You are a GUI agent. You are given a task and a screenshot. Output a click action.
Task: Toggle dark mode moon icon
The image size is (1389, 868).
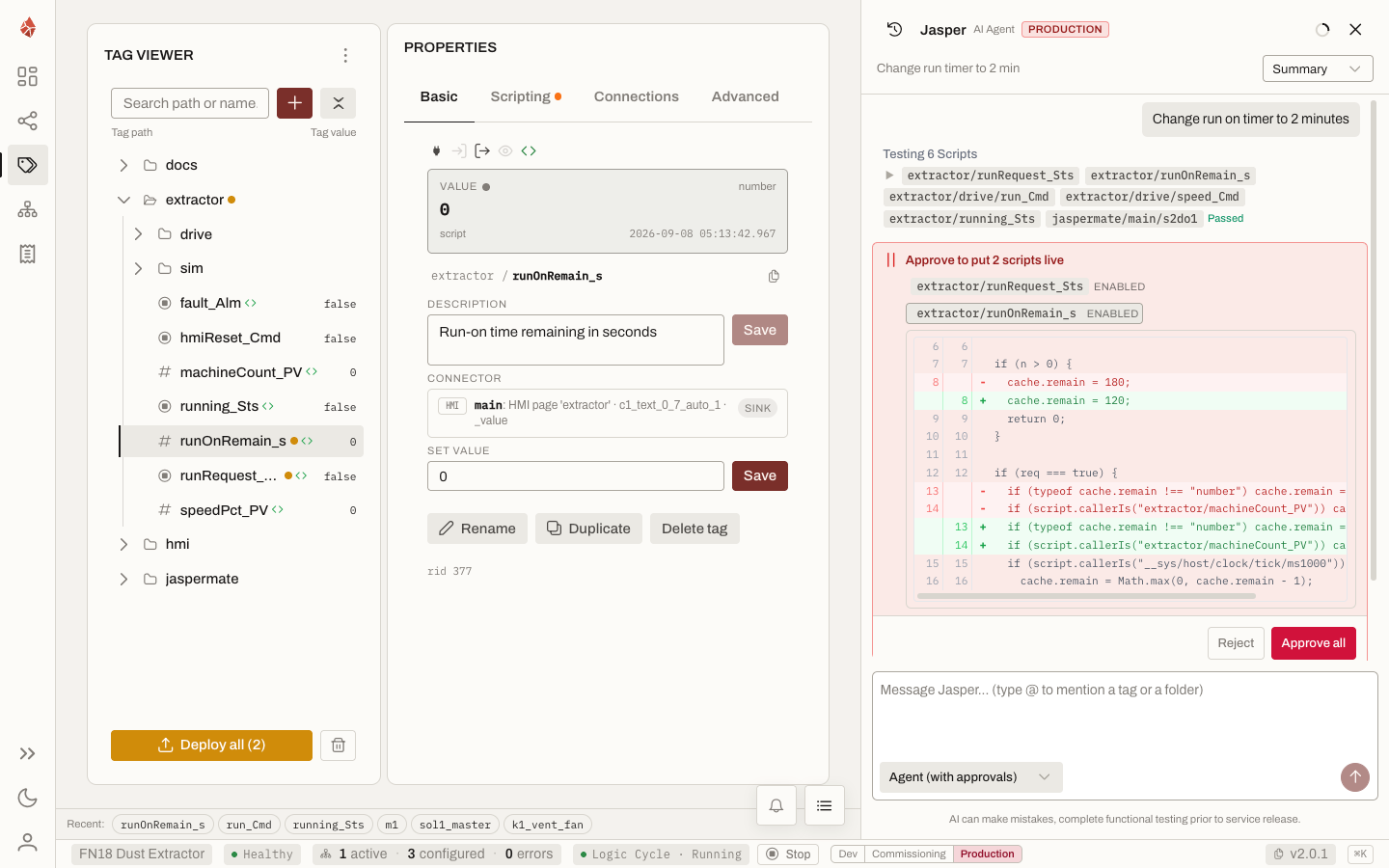(x=28, y=798)
